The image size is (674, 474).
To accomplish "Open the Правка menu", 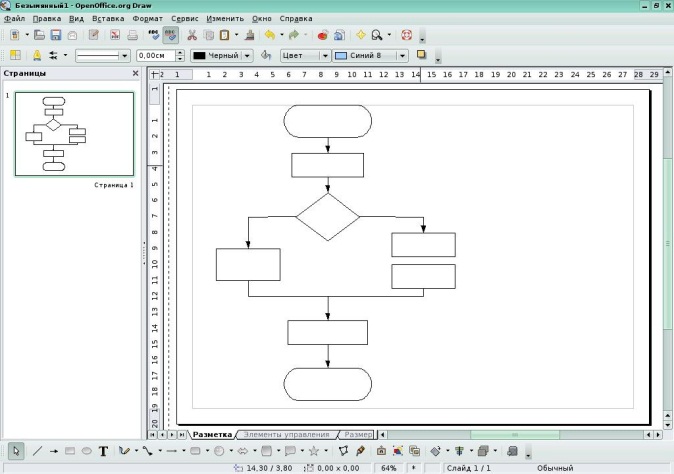I will click(x=47, y=18).
